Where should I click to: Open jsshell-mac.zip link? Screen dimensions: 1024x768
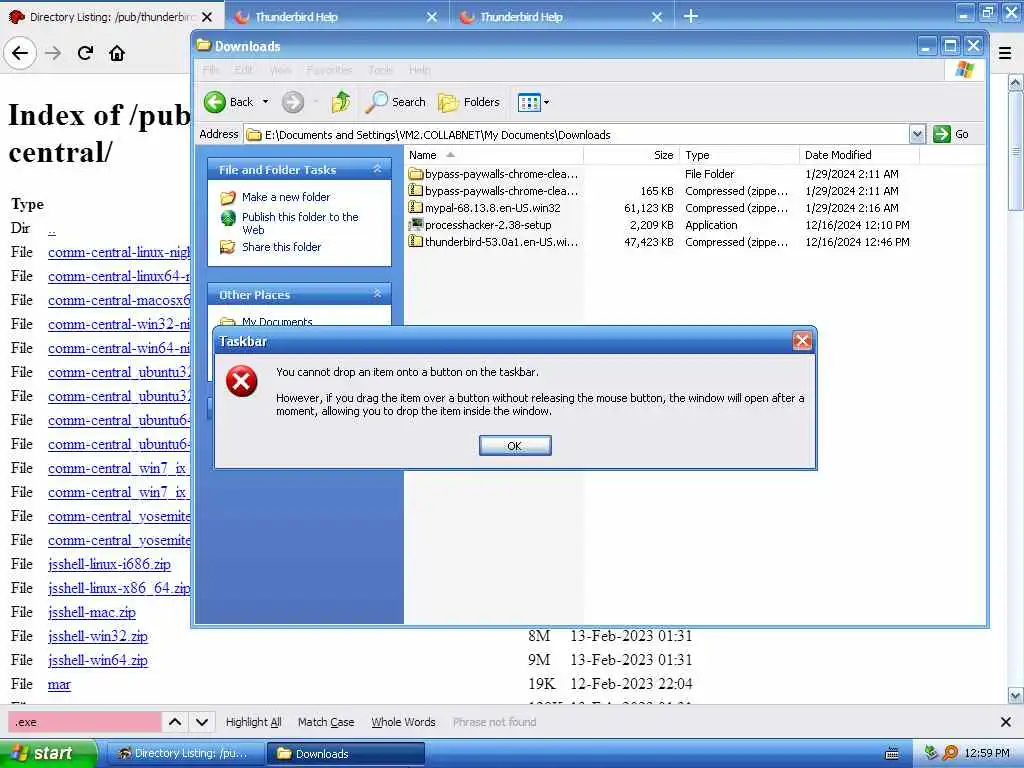click(x=91, y=613)
